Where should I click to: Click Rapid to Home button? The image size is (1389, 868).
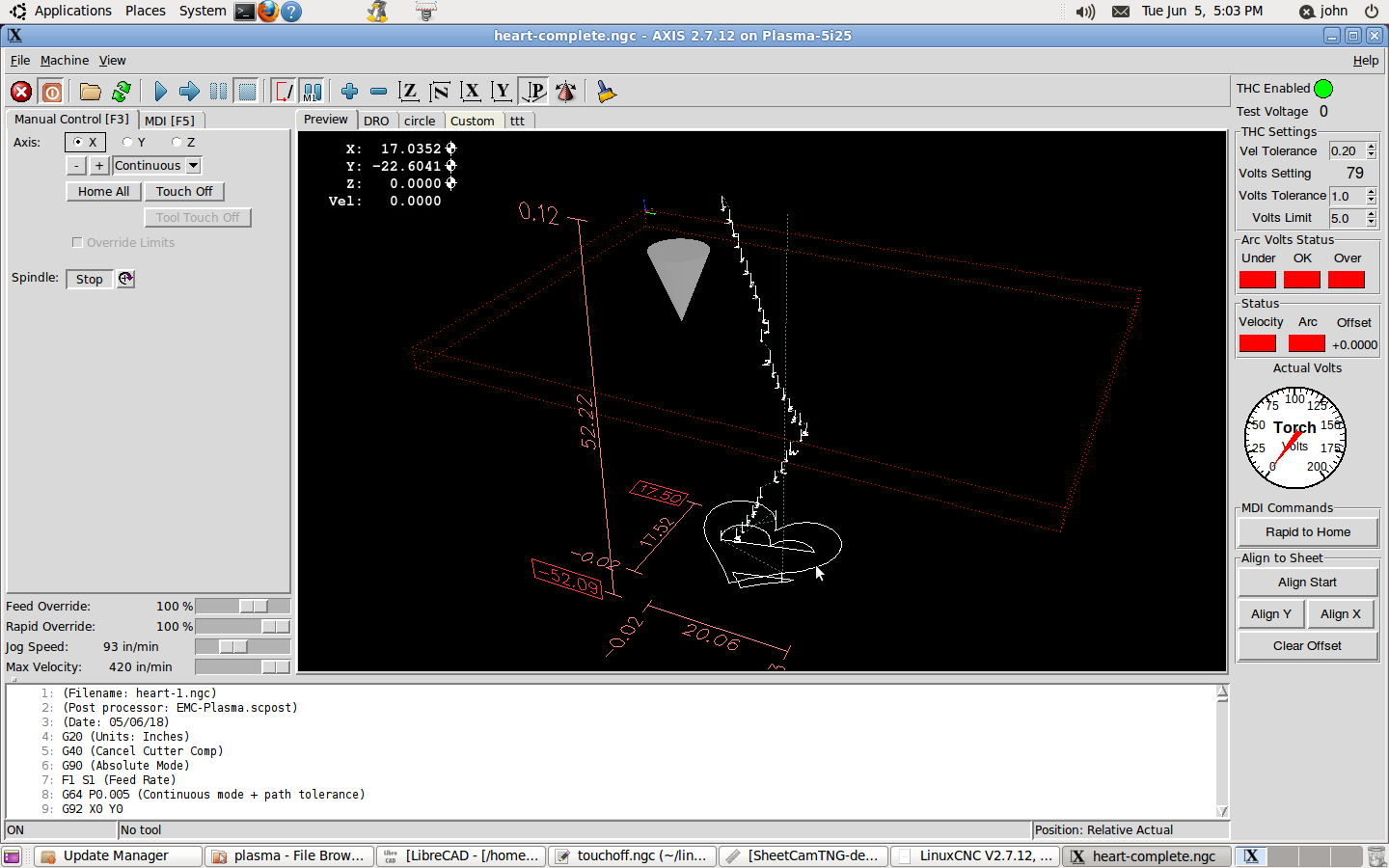click(x=1308, y=532)
